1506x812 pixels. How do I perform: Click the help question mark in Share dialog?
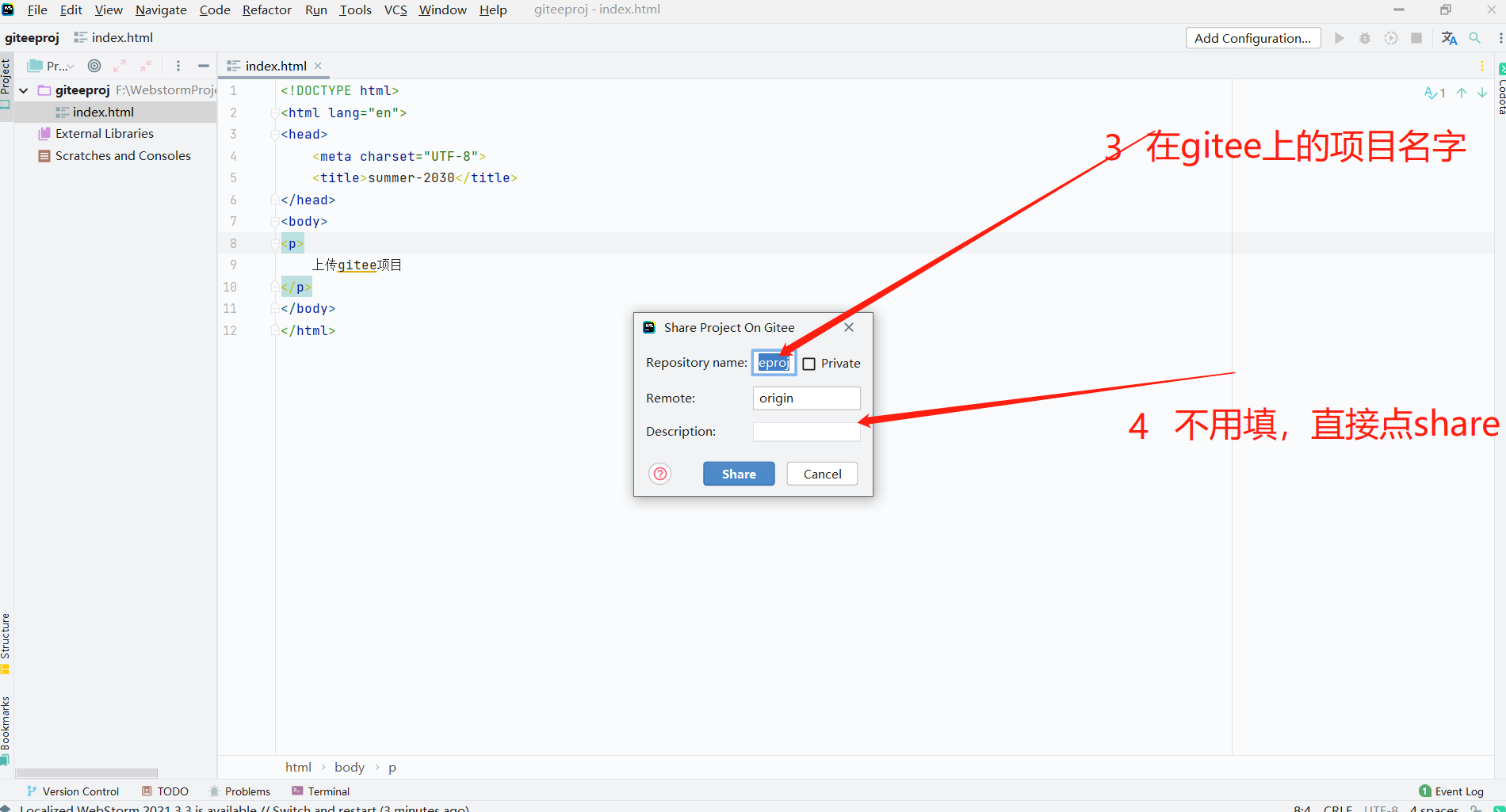click(x=660, y=474)
